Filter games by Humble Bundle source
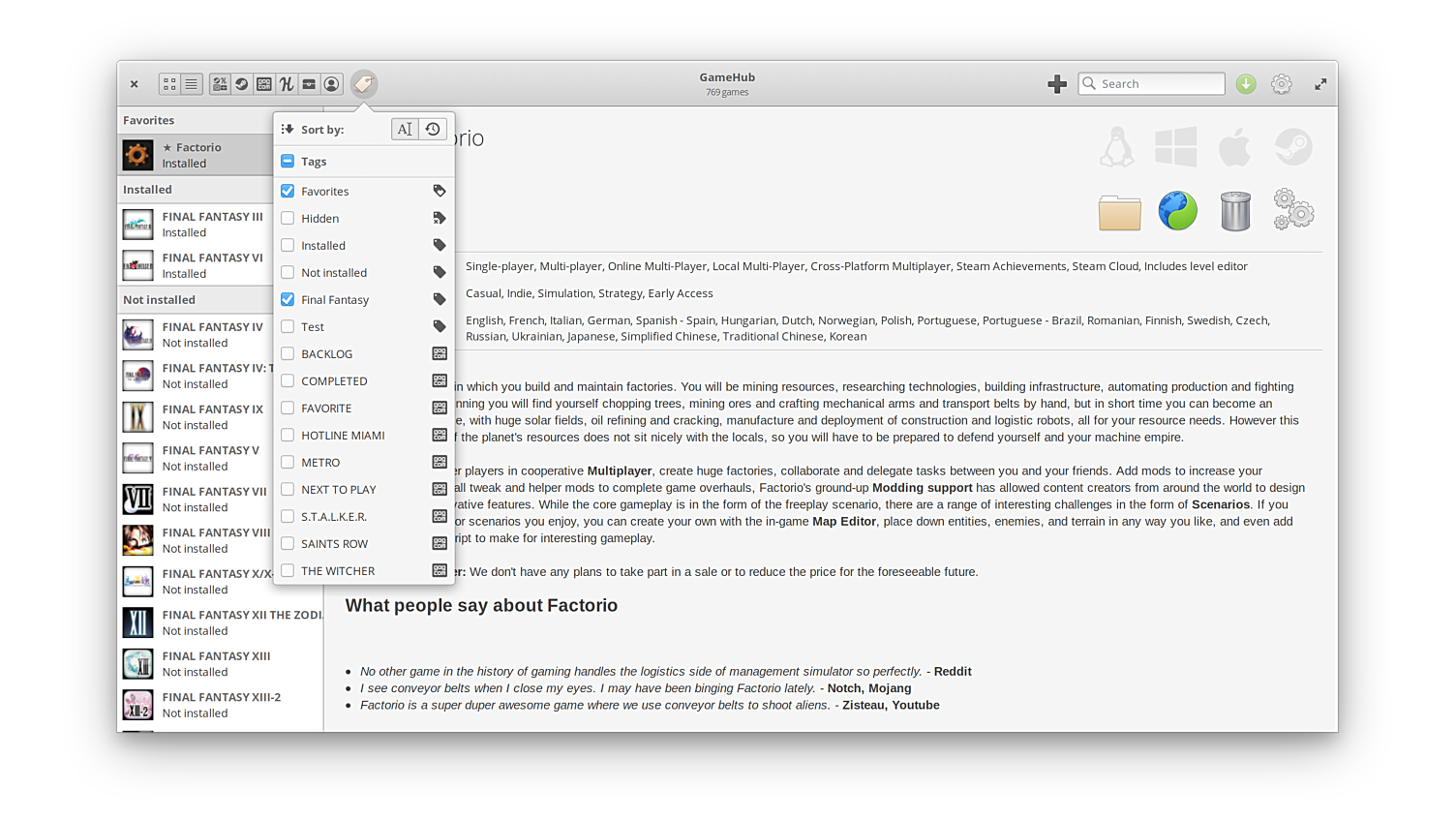Image resolution: width=1456 pixels, height=819 pixels. point(287,84)
